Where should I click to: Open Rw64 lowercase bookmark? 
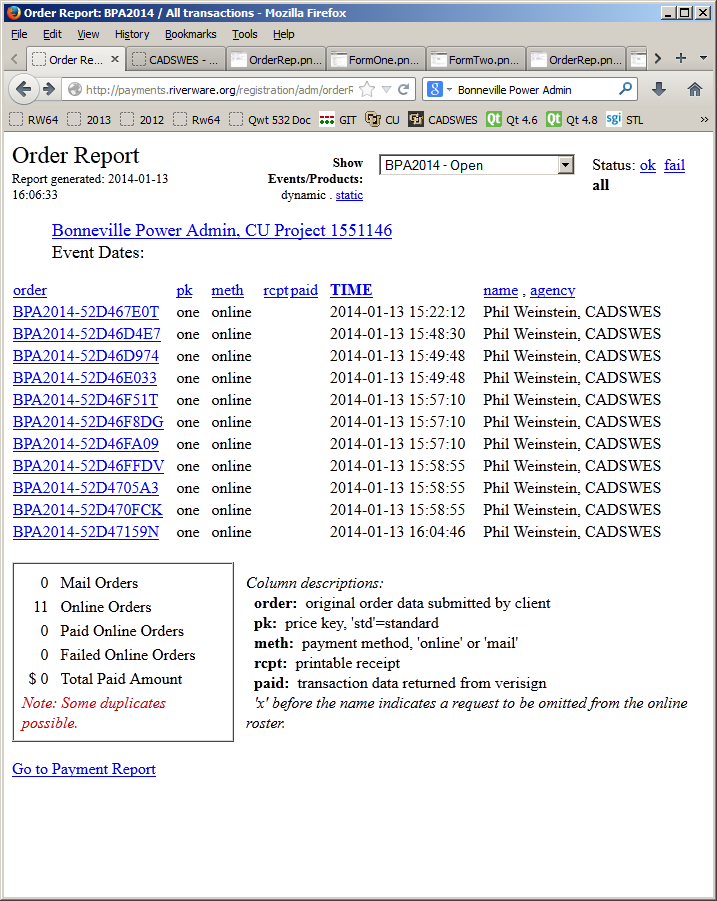(x=197, y=120)
